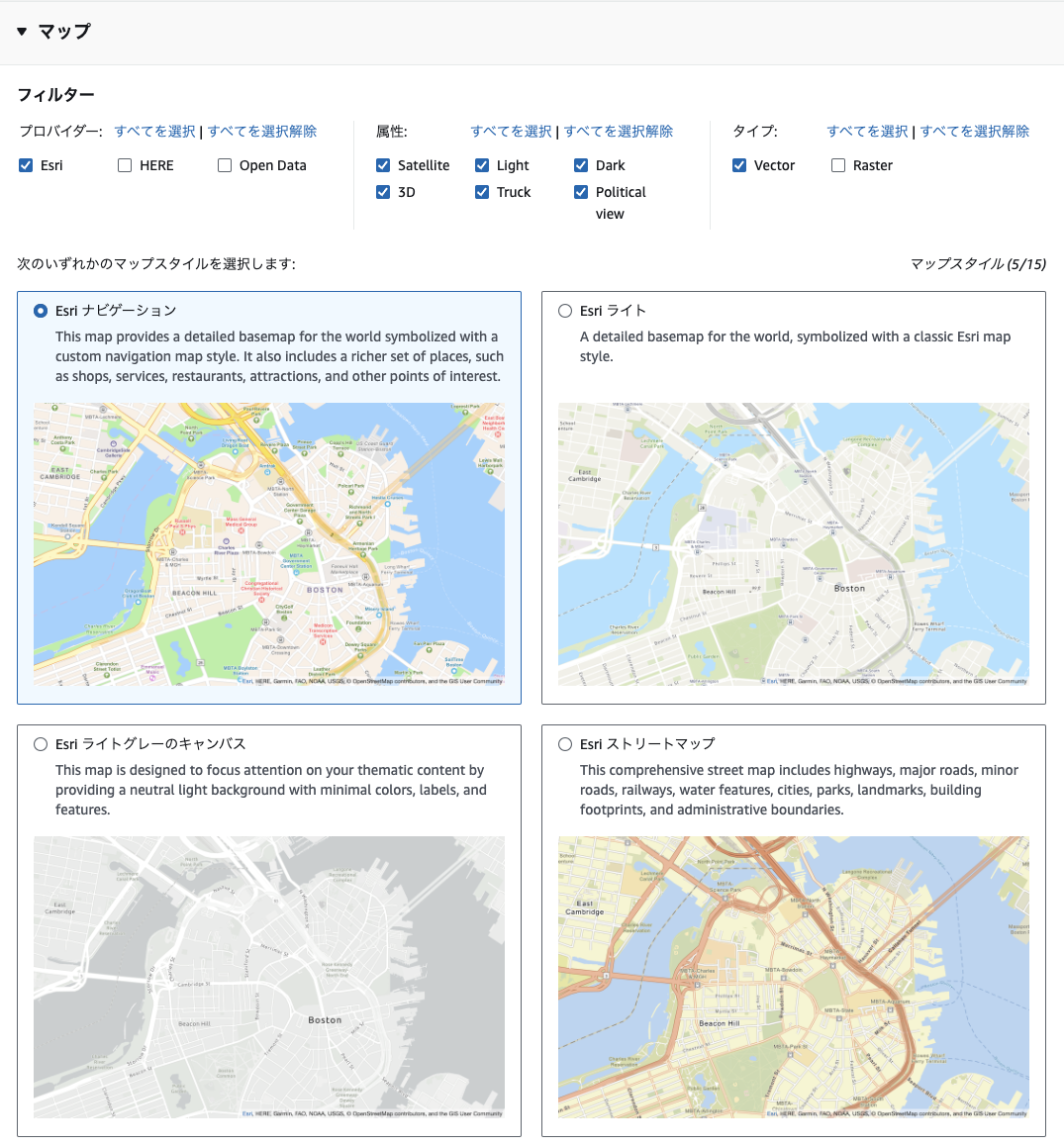This screenshot has width=1064, height=1147.
Task: Click the Esri ナビゲーション description text
Action: click(x=279, y=357)
